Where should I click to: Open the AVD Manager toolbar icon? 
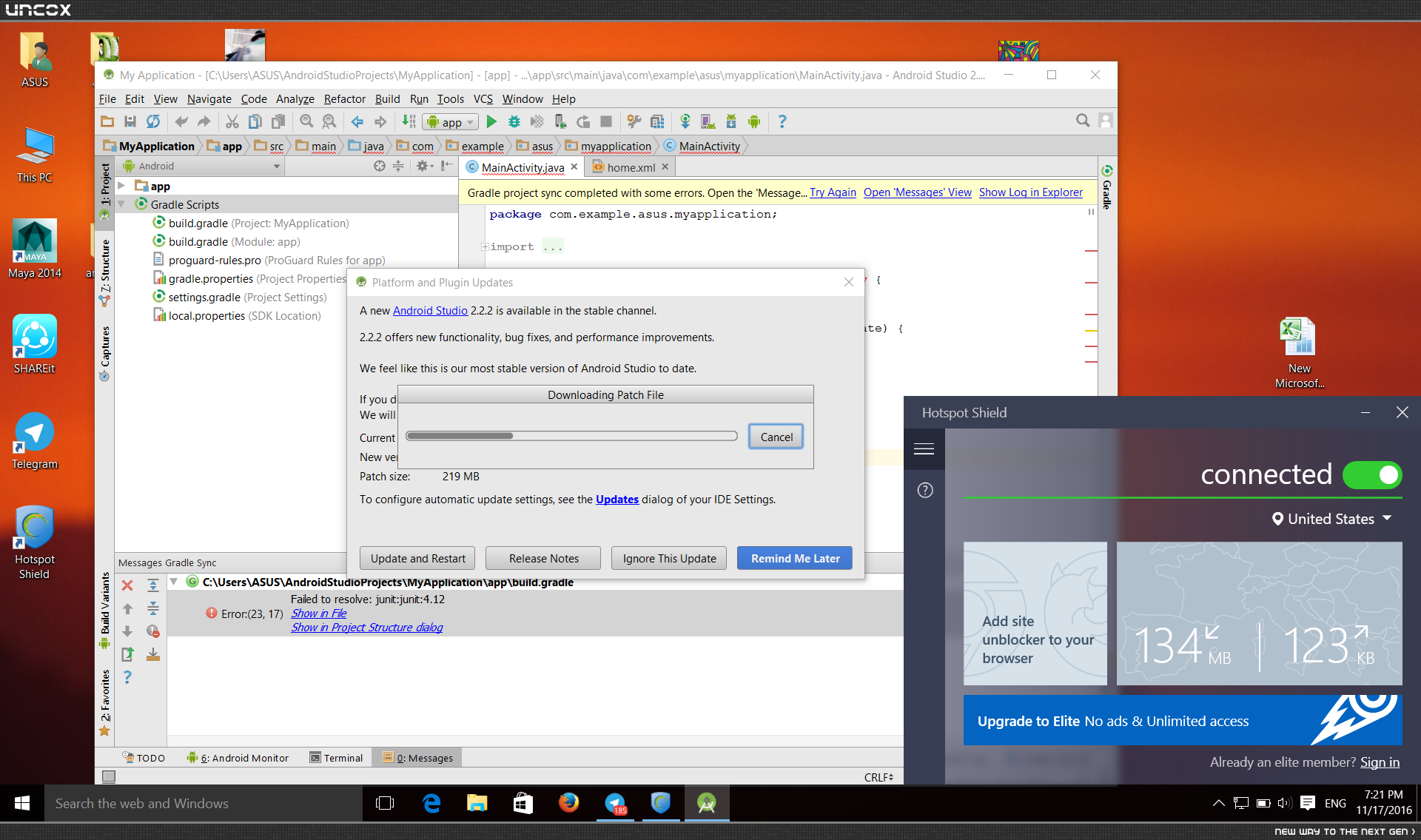click(708, 121)
